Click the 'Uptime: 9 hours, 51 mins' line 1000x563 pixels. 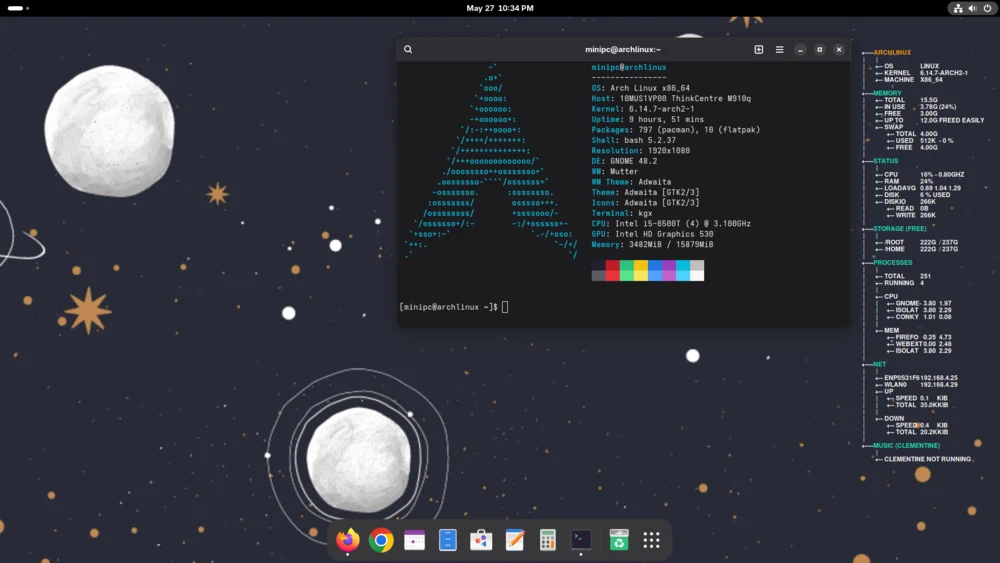[x=647, y=119]
